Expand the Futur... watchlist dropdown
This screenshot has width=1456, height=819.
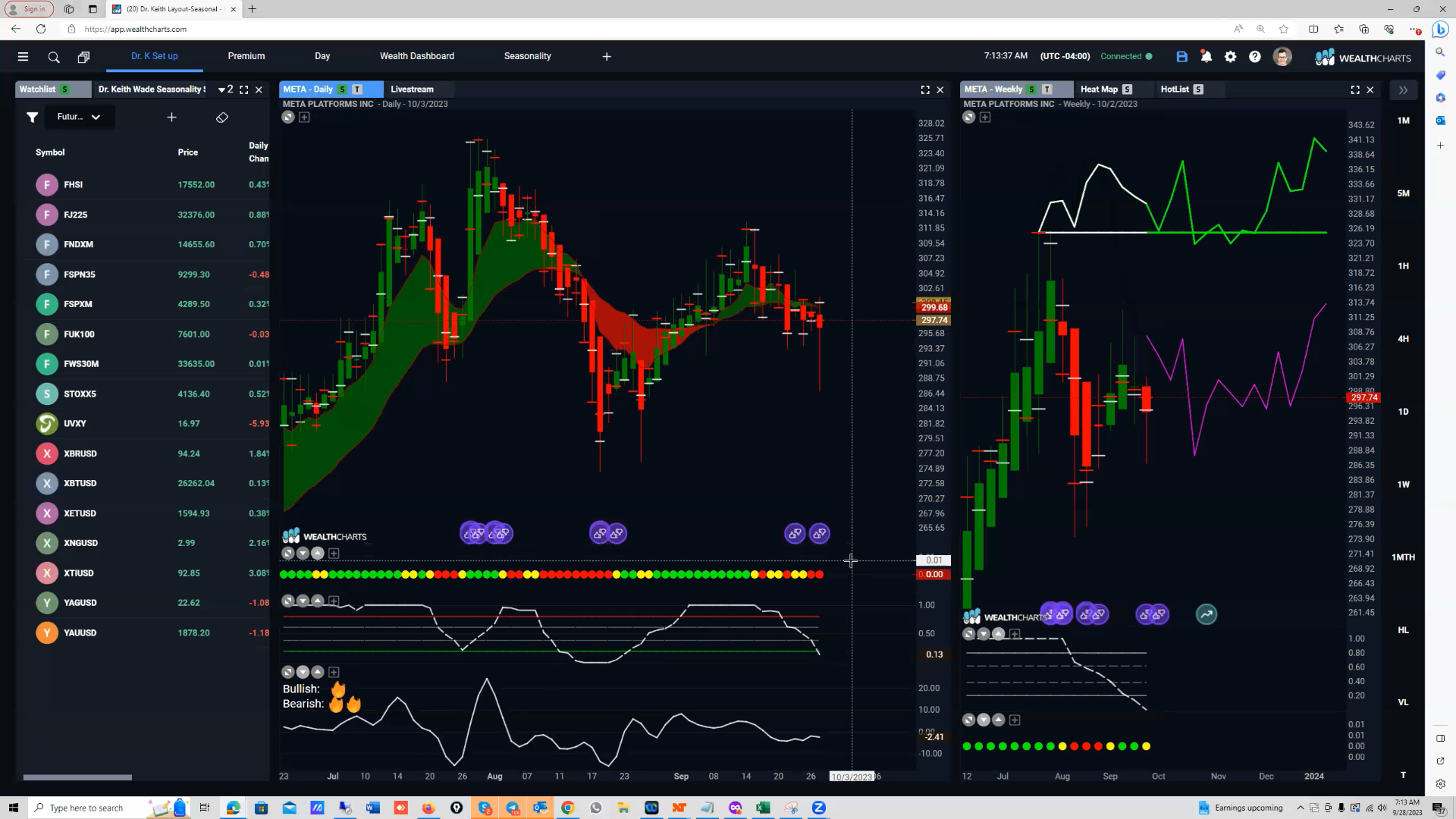79,117
